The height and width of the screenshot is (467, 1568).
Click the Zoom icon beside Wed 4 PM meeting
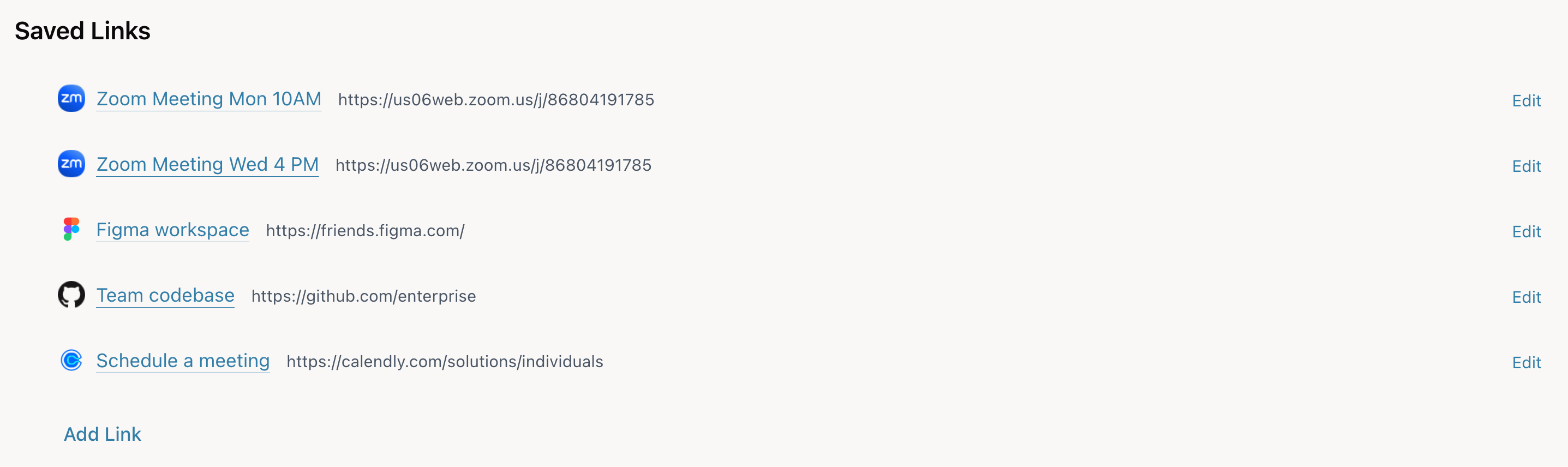point(71,164)
